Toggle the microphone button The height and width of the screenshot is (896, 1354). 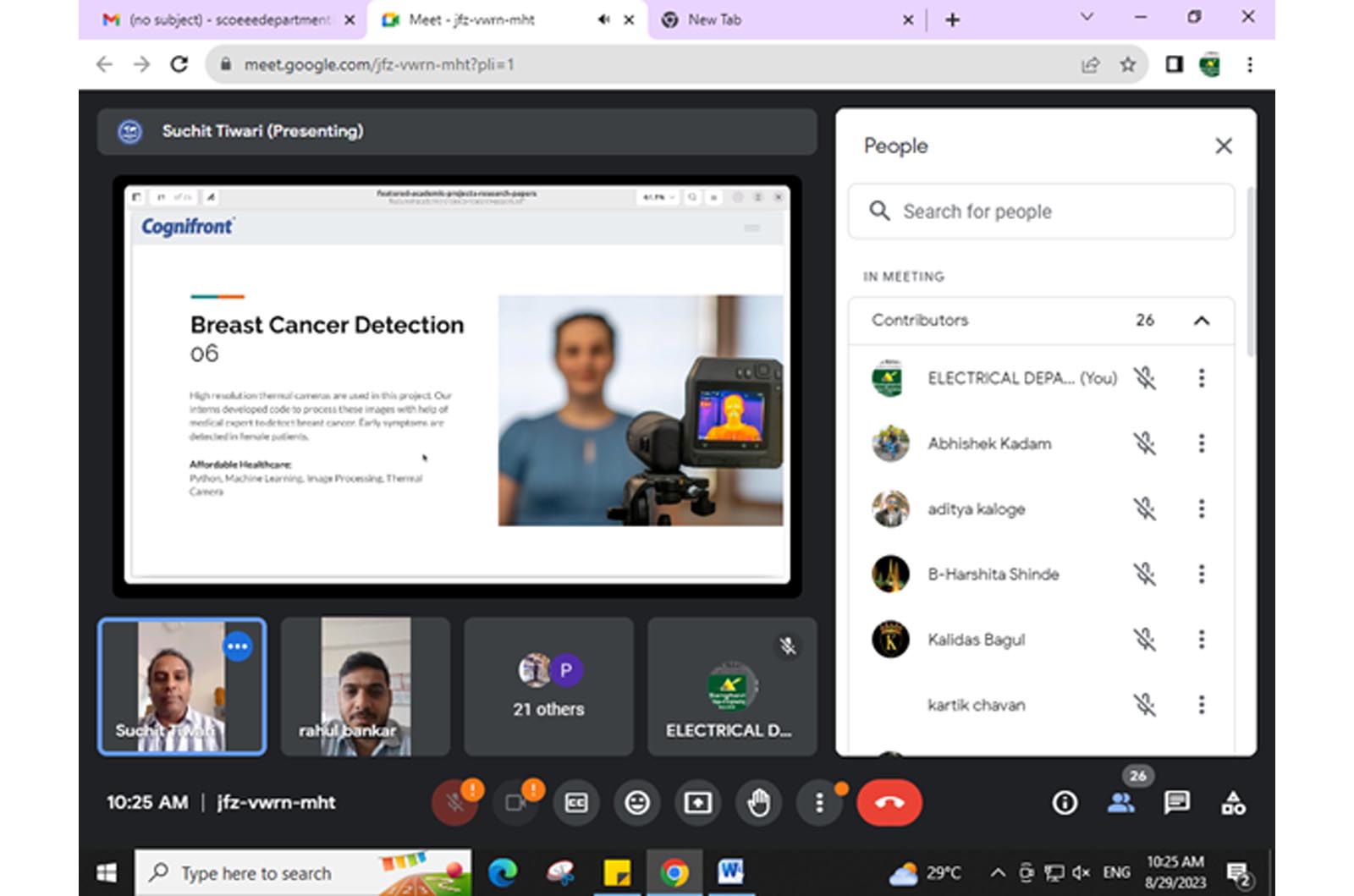point(454,802)
